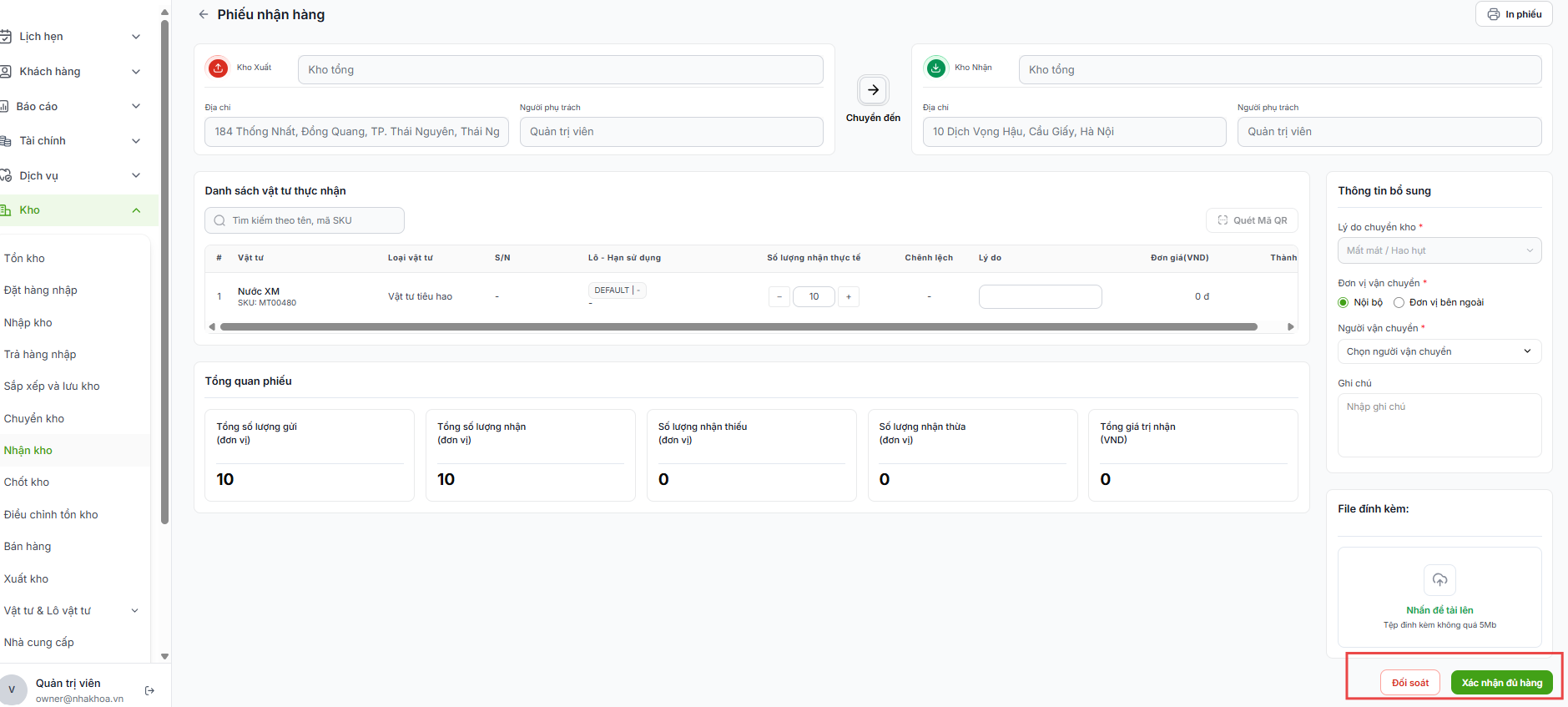Click the green Kho Nhận download icon

(936, 68)
